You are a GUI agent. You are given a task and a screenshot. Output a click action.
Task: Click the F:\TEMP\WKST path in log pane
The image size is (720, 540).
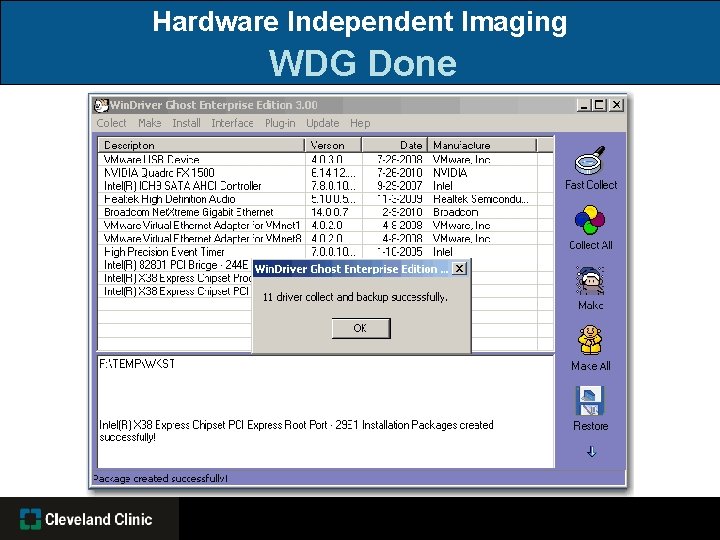tap(137, 364)
